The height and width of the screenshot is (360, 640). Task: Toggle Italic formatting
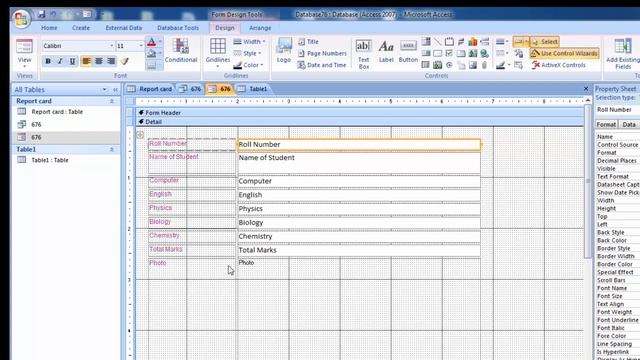click(x=60, y=61)
